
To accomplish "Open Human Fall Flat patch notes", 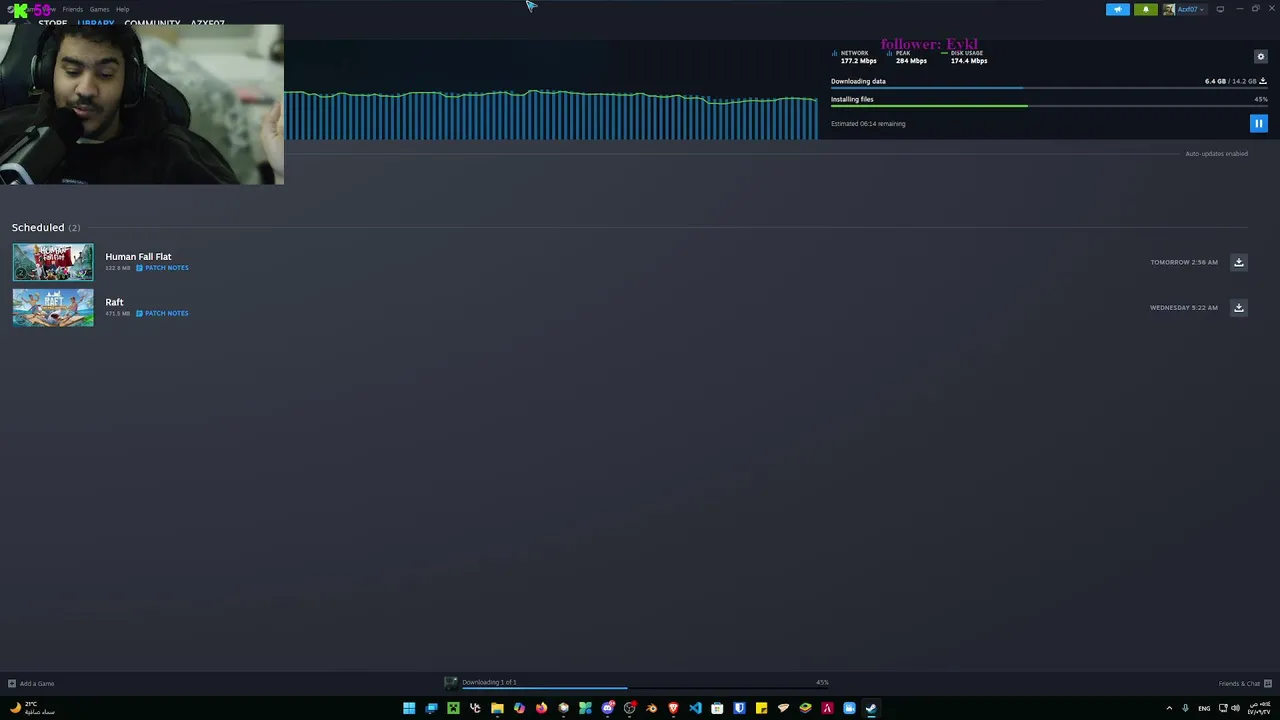I will (x=162, y=268).
